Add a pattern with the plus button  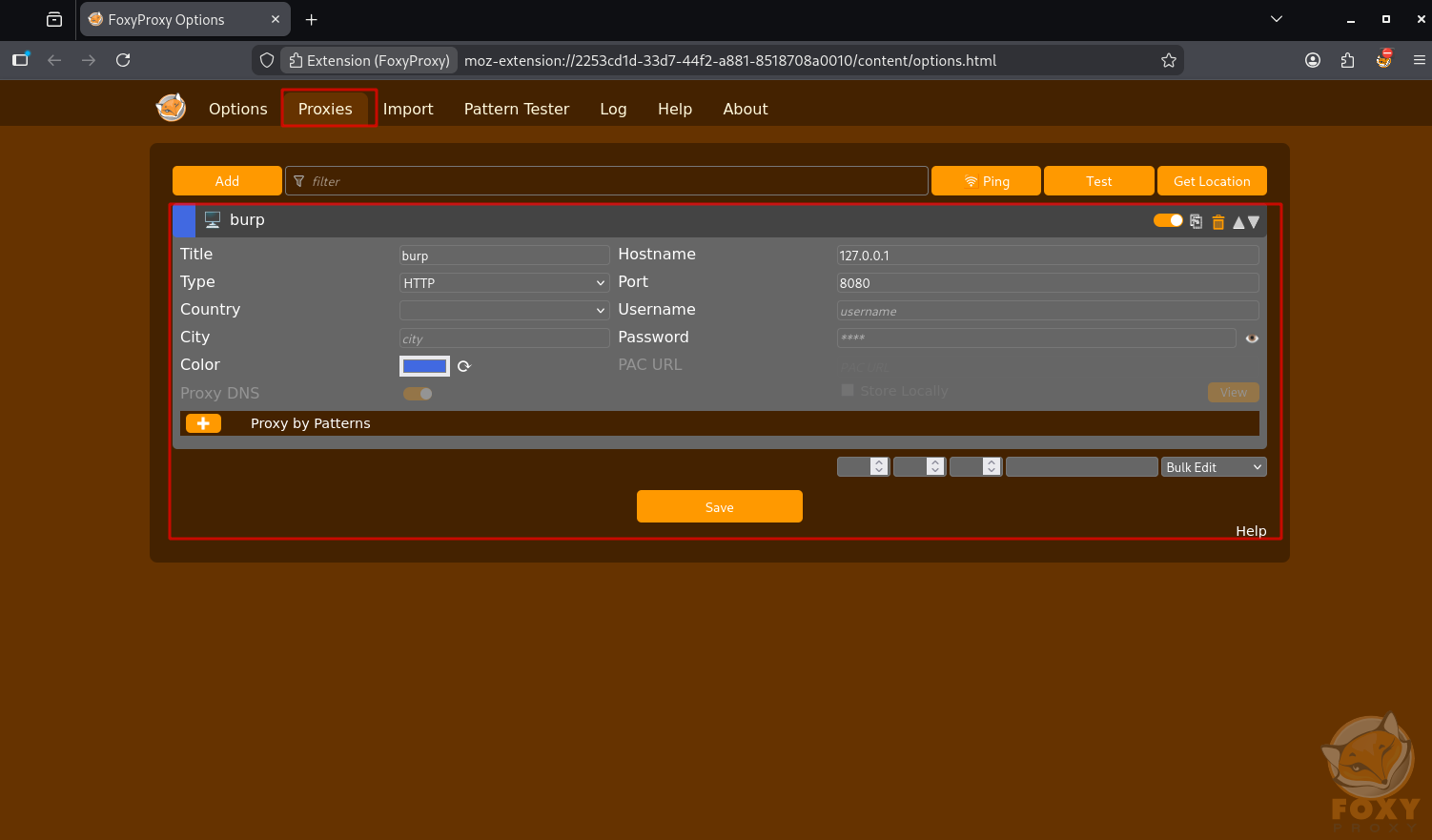pyautogui.click(x=203, y=423)
